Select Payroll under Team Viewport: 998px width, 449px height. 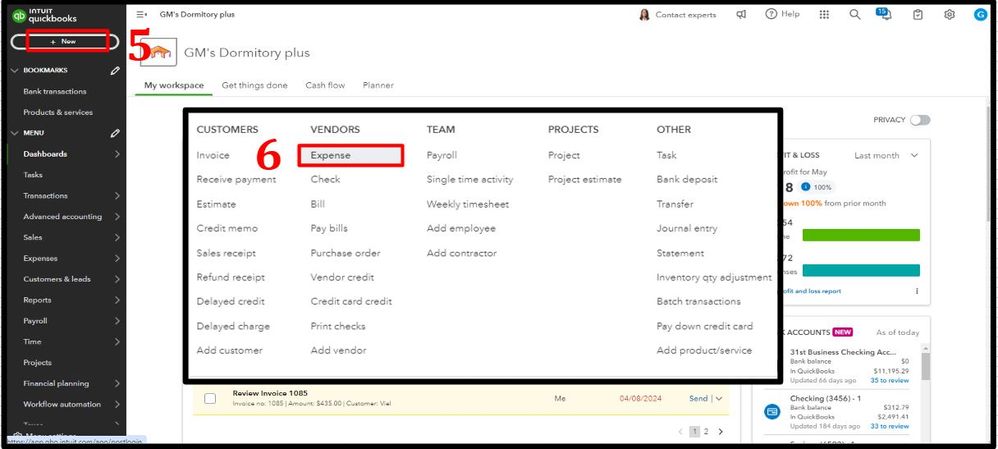pyautogui.click(x=442, y=155)
